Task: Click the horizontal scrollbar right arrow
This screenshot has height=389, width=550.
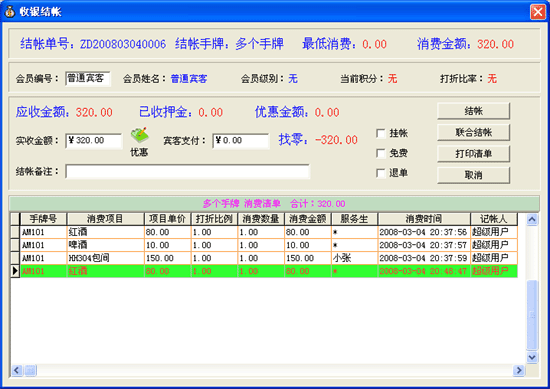Action: tap(518, 370)
